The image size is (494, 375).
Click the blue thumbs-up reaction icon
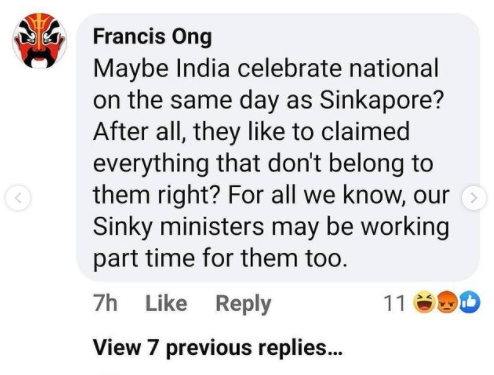click(470, 302)
